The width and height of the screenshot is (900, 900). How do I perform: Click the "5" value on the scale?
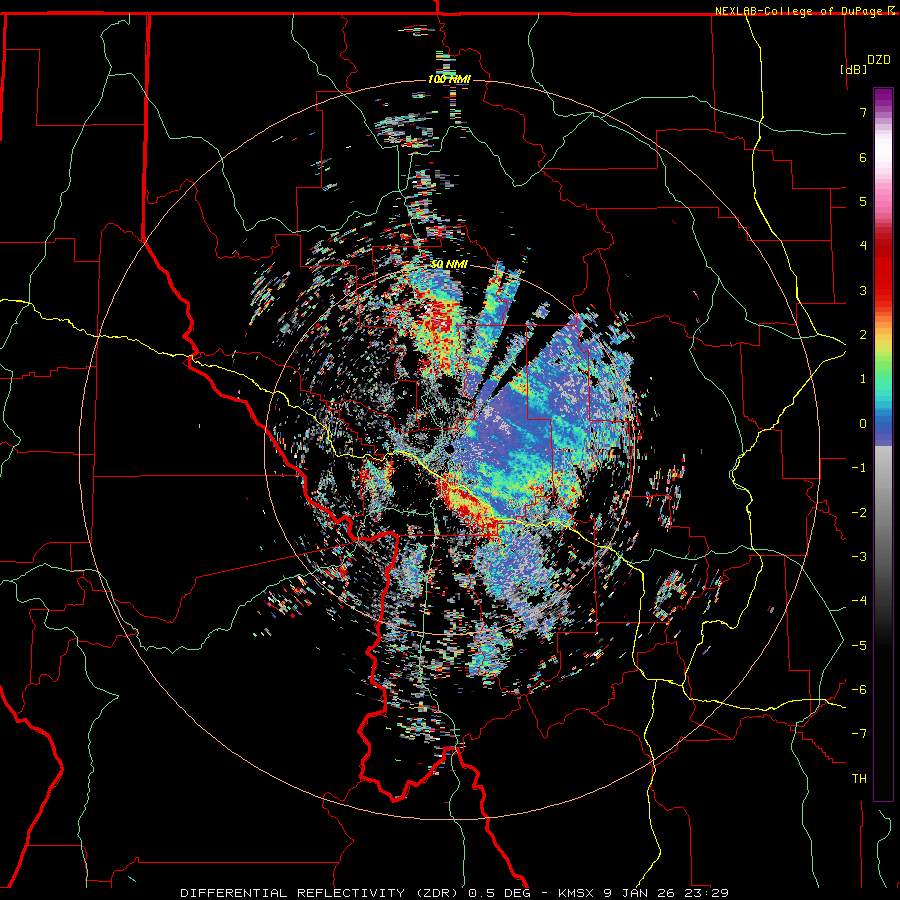coord(863,201)
